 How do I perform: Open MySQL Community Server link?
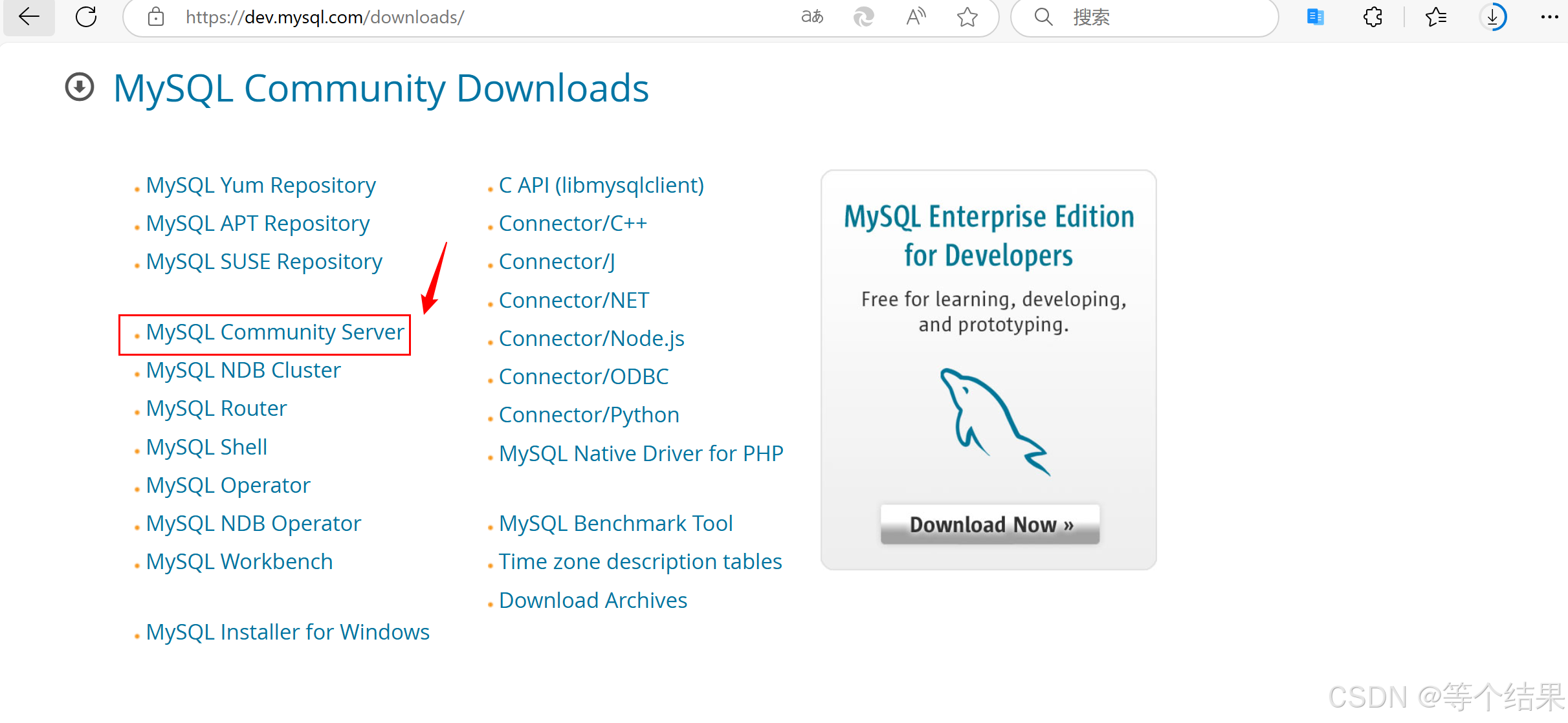(274, 332)
